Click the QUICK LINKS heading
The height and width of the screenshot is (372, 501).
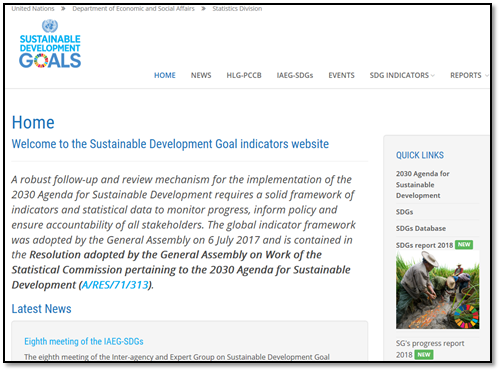420,155
